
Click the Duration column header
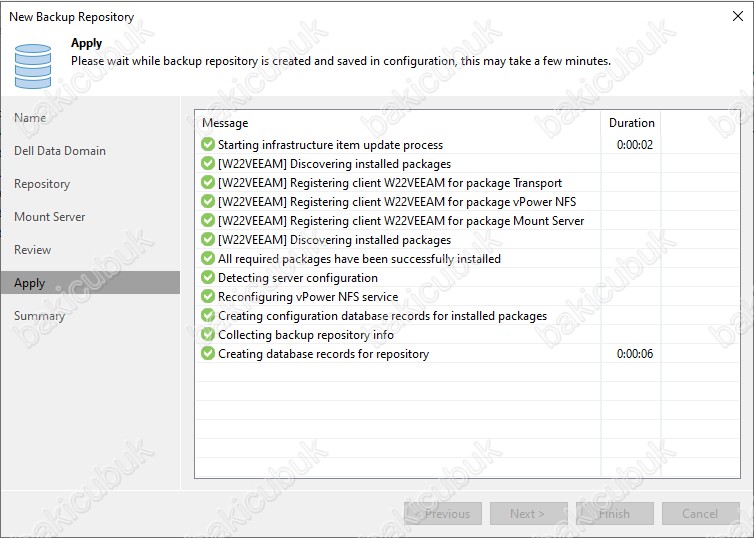click(631, 123)
